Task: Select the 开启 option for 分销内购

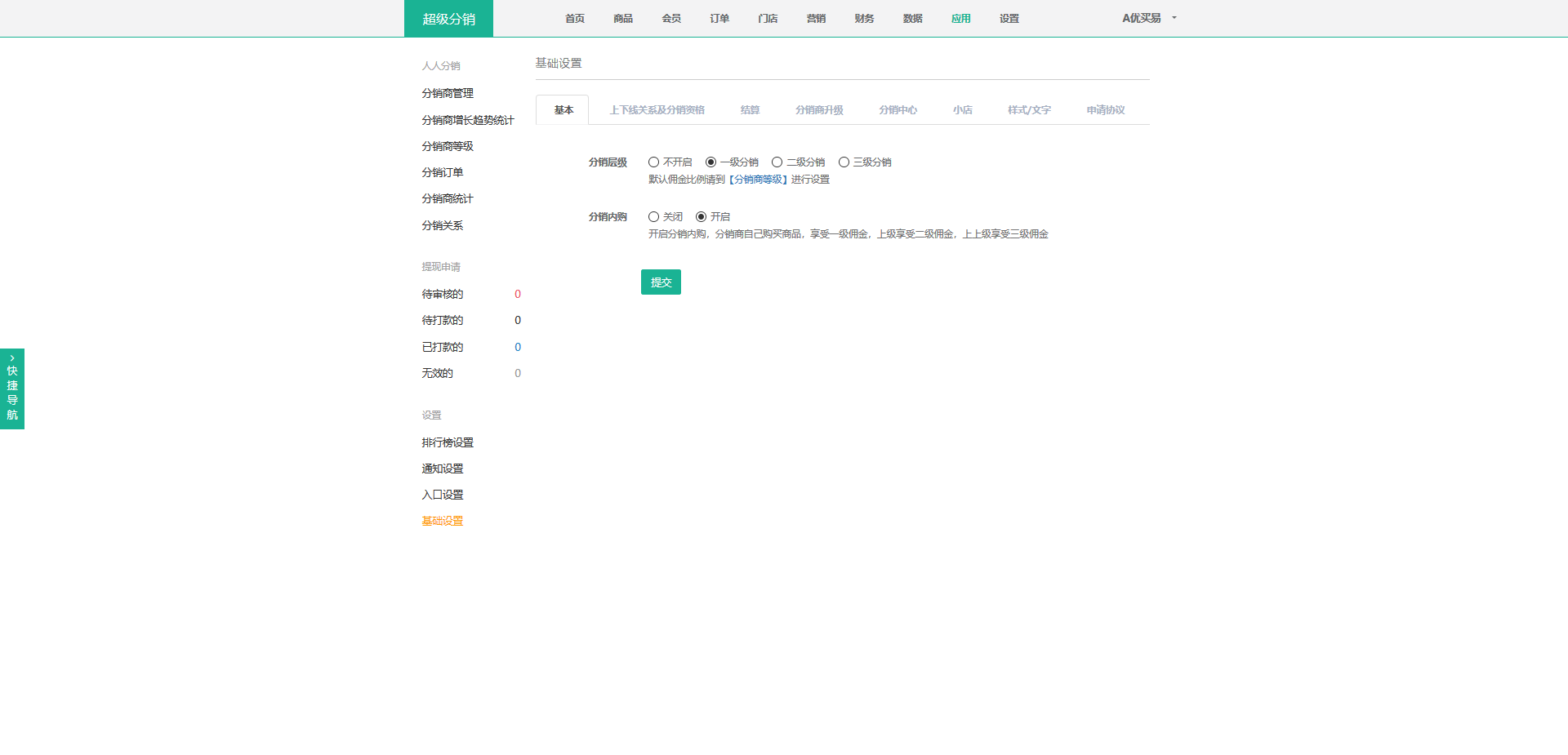Action: coord(701,217)
